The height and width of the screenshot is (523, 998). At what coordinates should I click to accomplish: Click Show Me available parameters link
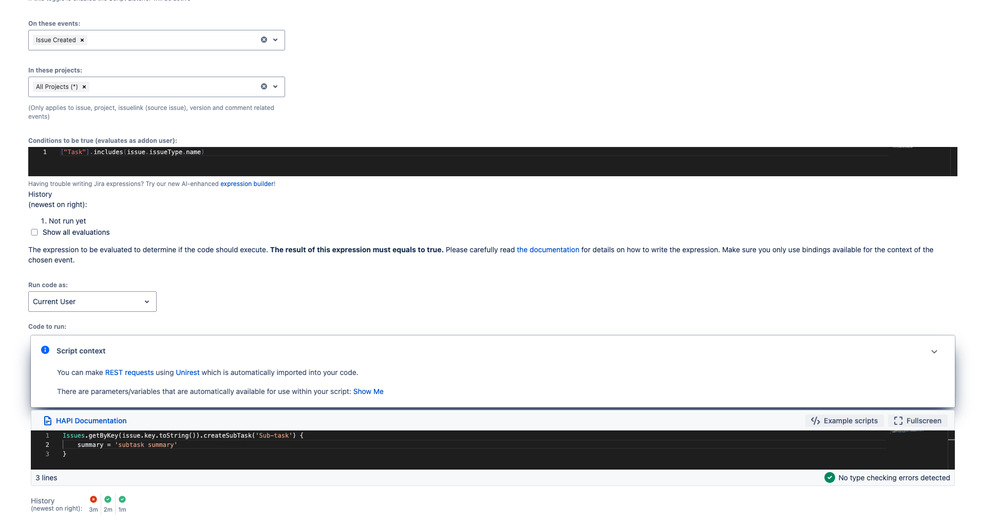pos(368,392)
